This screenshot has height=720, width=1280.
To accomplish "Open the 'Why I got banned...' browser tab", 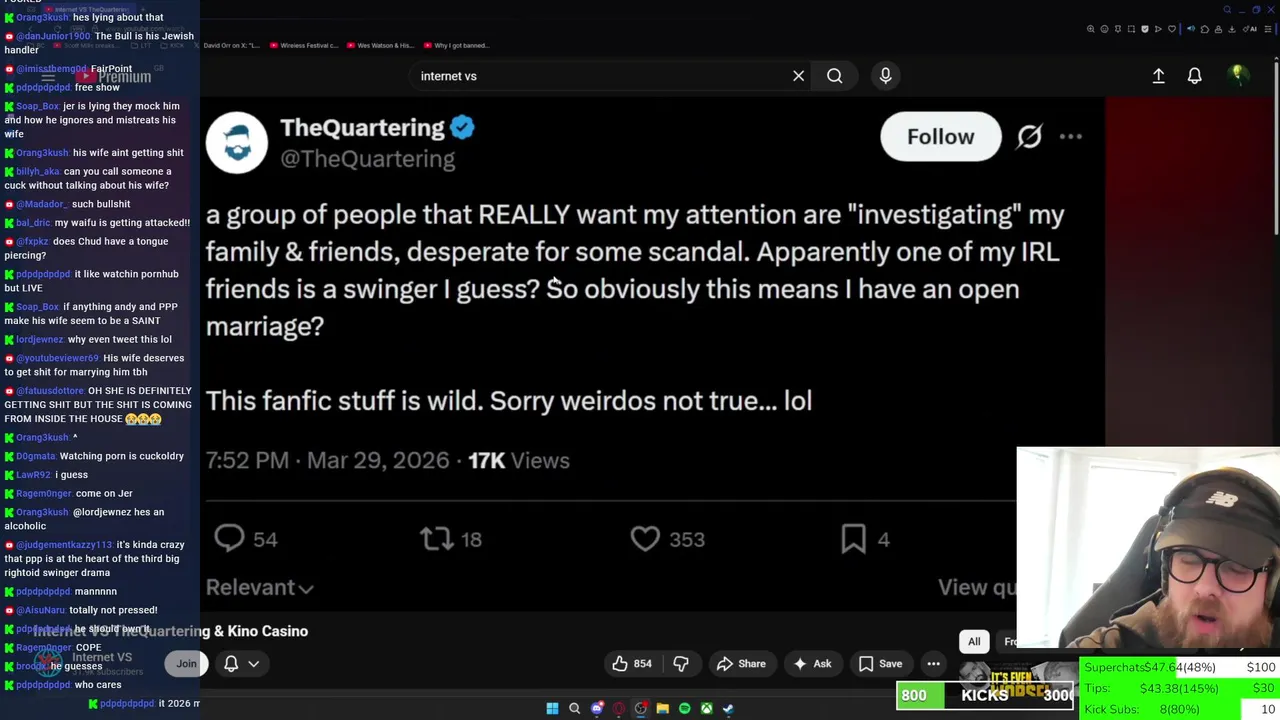I will click(x=460, y=45).
